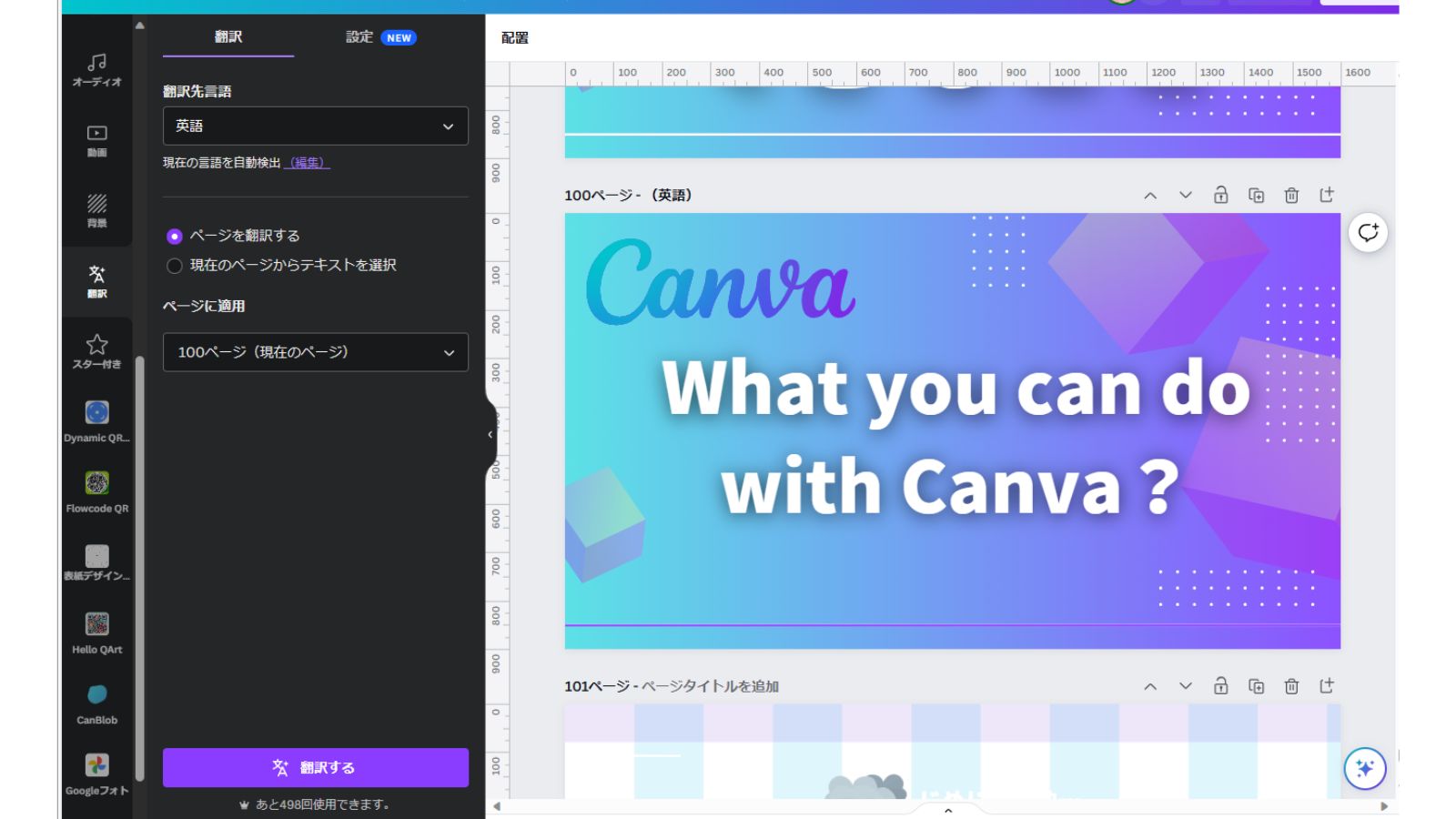Click the canvas horizontal scroll left arrow
The image size is (1456, 819).
pos(497,806)
